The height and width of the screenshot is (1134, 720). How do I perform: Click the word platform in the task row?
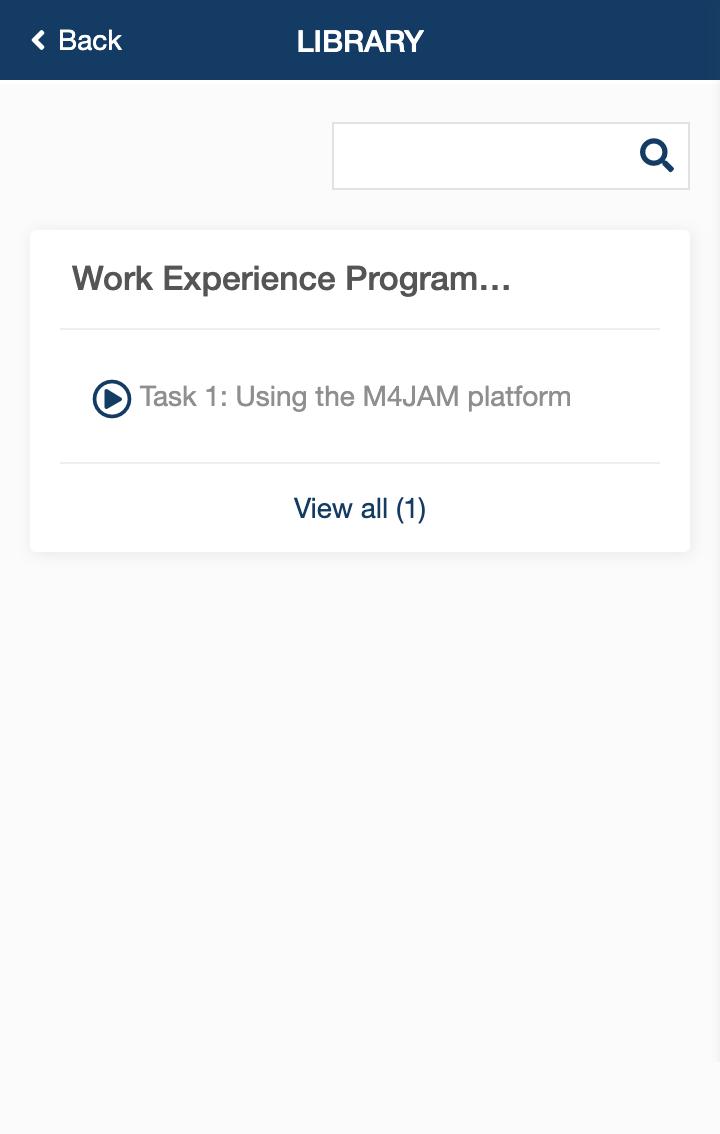coord(519,397)
